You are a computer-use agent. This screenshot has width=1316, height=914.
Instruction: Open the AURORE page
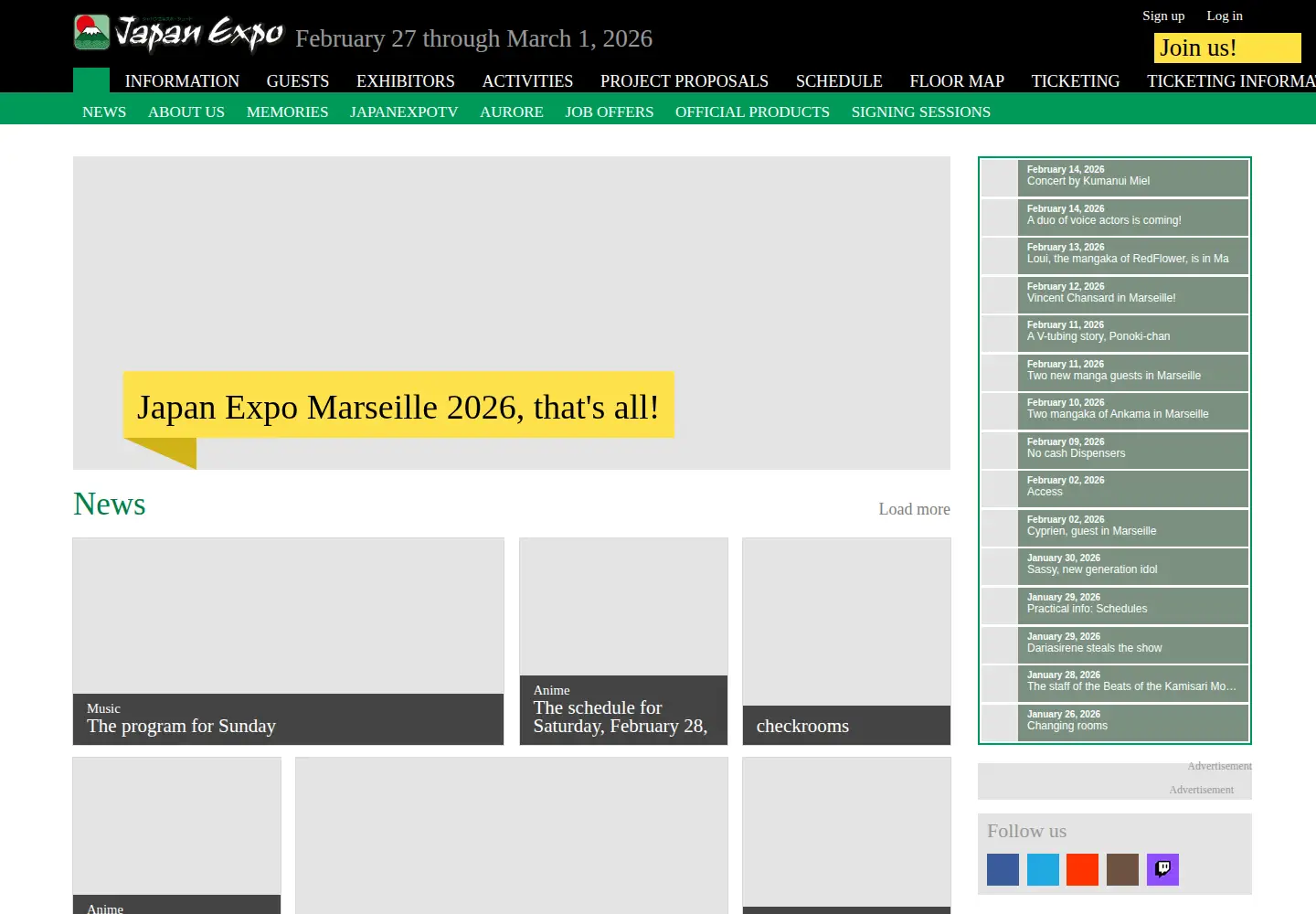pyautogui.click(x=512, y=112)
